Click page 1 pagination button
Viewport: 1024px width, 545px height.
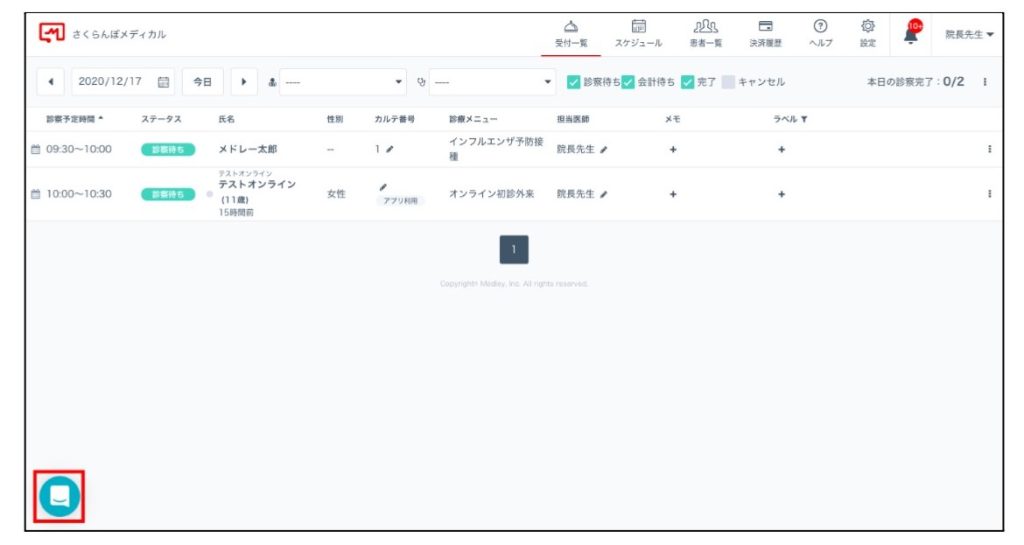pyautogui.click(x=513, y=249)
